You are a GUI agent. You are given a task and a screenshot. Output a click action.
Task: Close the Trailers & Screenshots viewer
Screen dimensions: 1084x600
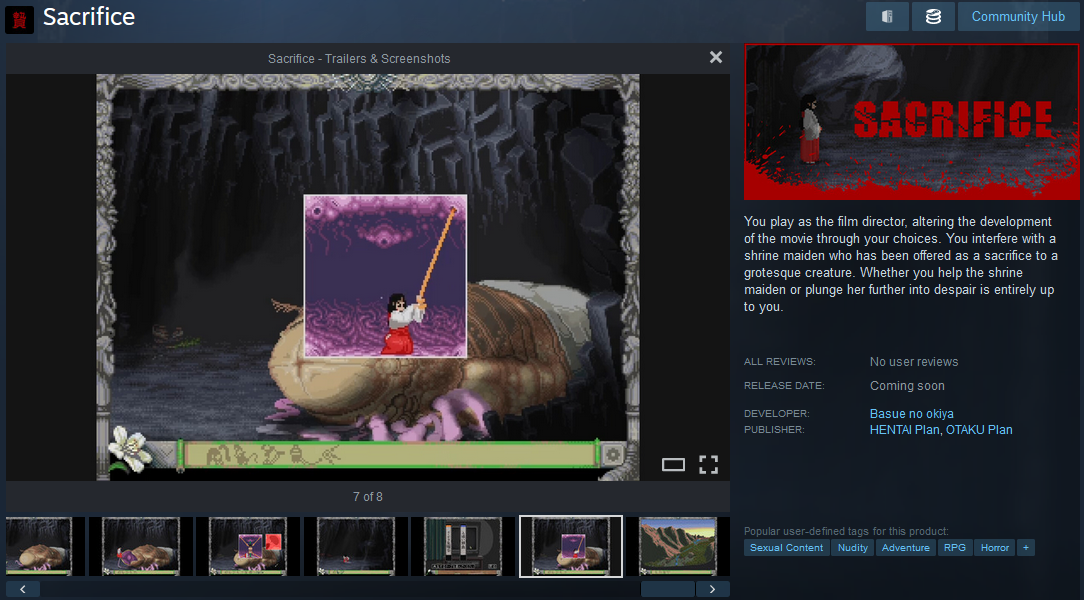(716, 57)
